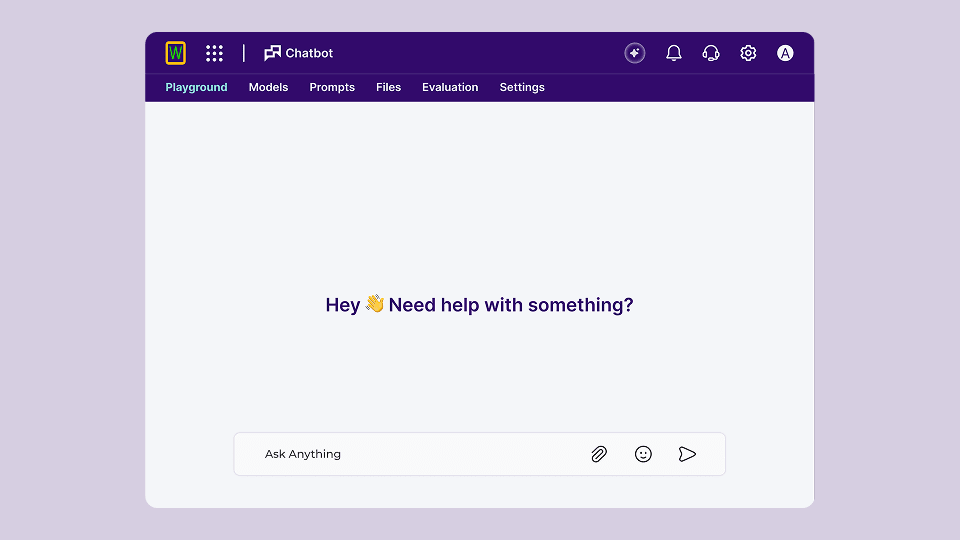Open the AI sparkle assistant
The width and height of the screenshot is (960, 540).
(x=635, y=53)
